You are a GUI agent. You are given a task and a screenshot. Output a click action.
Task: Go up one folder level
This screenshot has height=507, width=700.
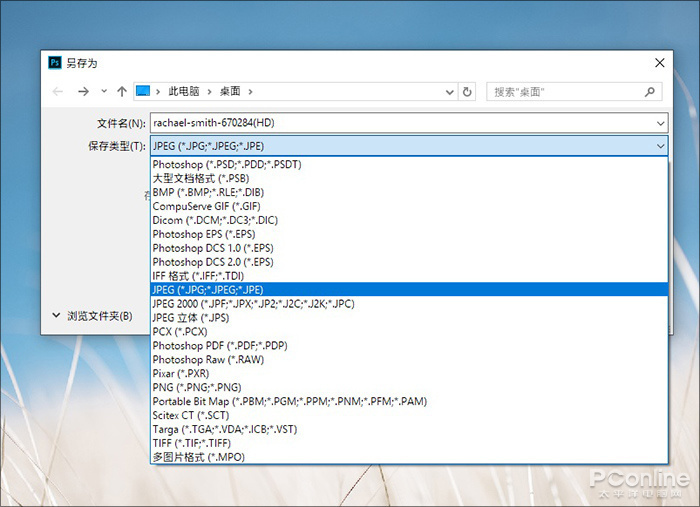(122, 91)
